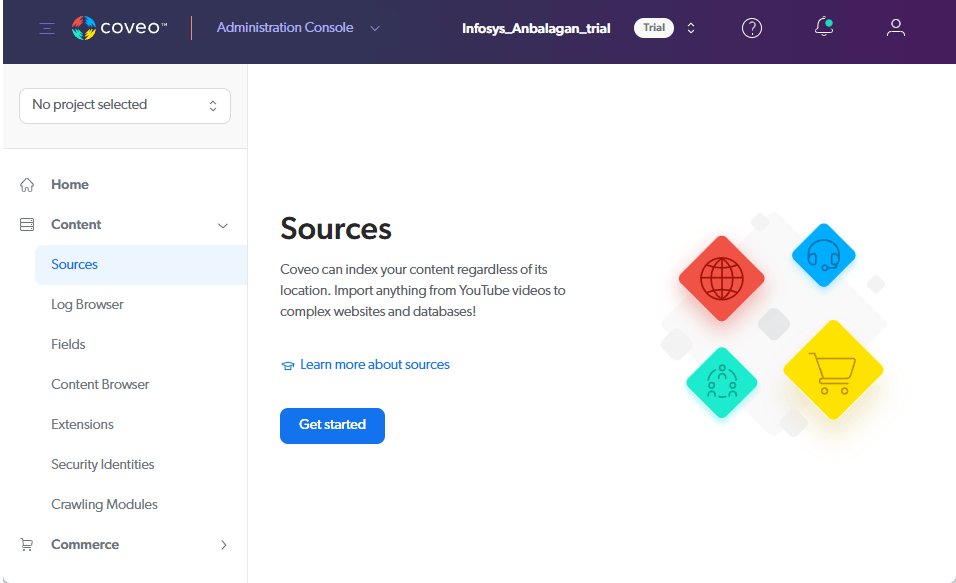
Task: Open the organization switcher arrows
Action: 691,28
